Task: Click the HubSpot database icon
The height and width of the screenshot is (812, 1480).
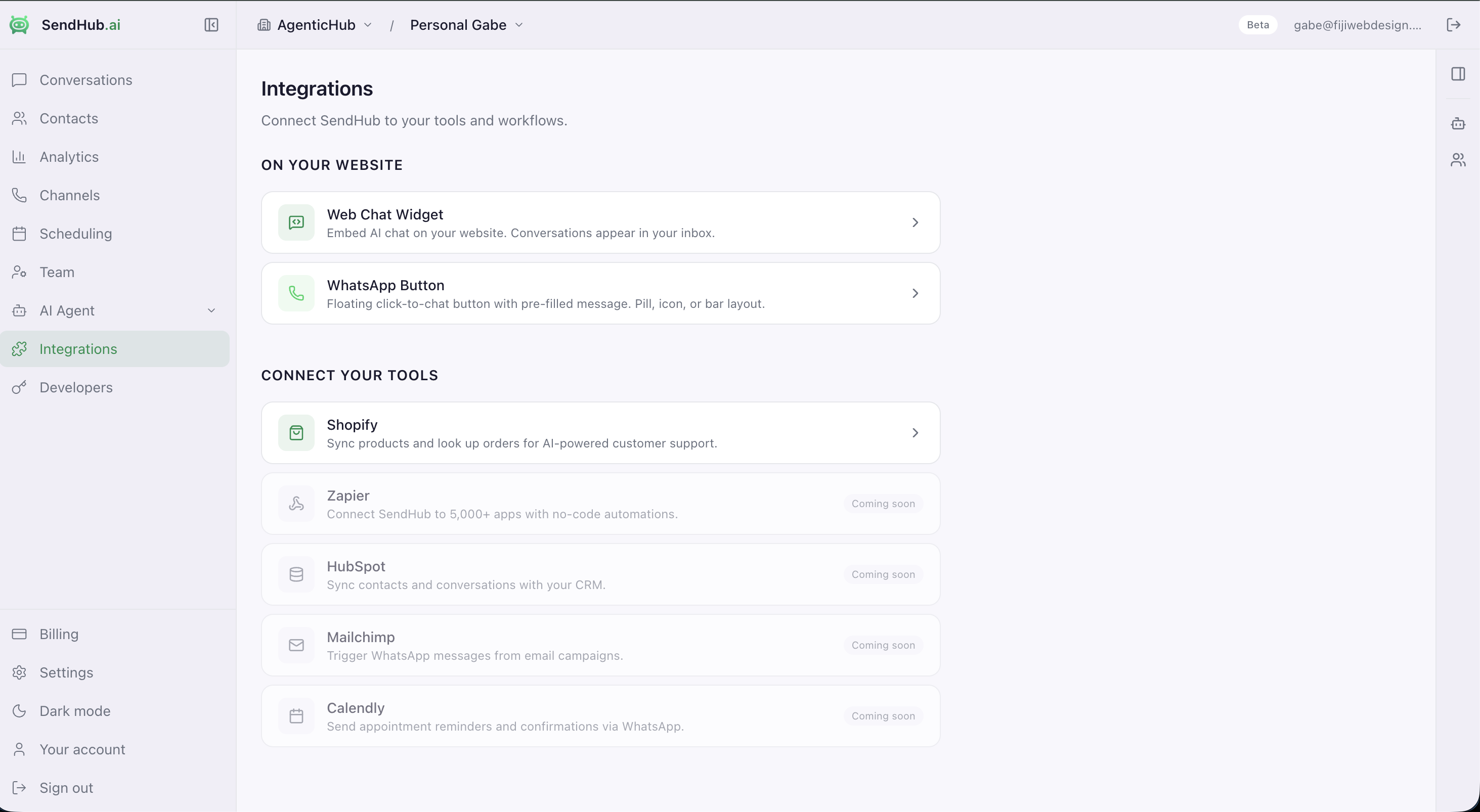Action: [296, 574]
